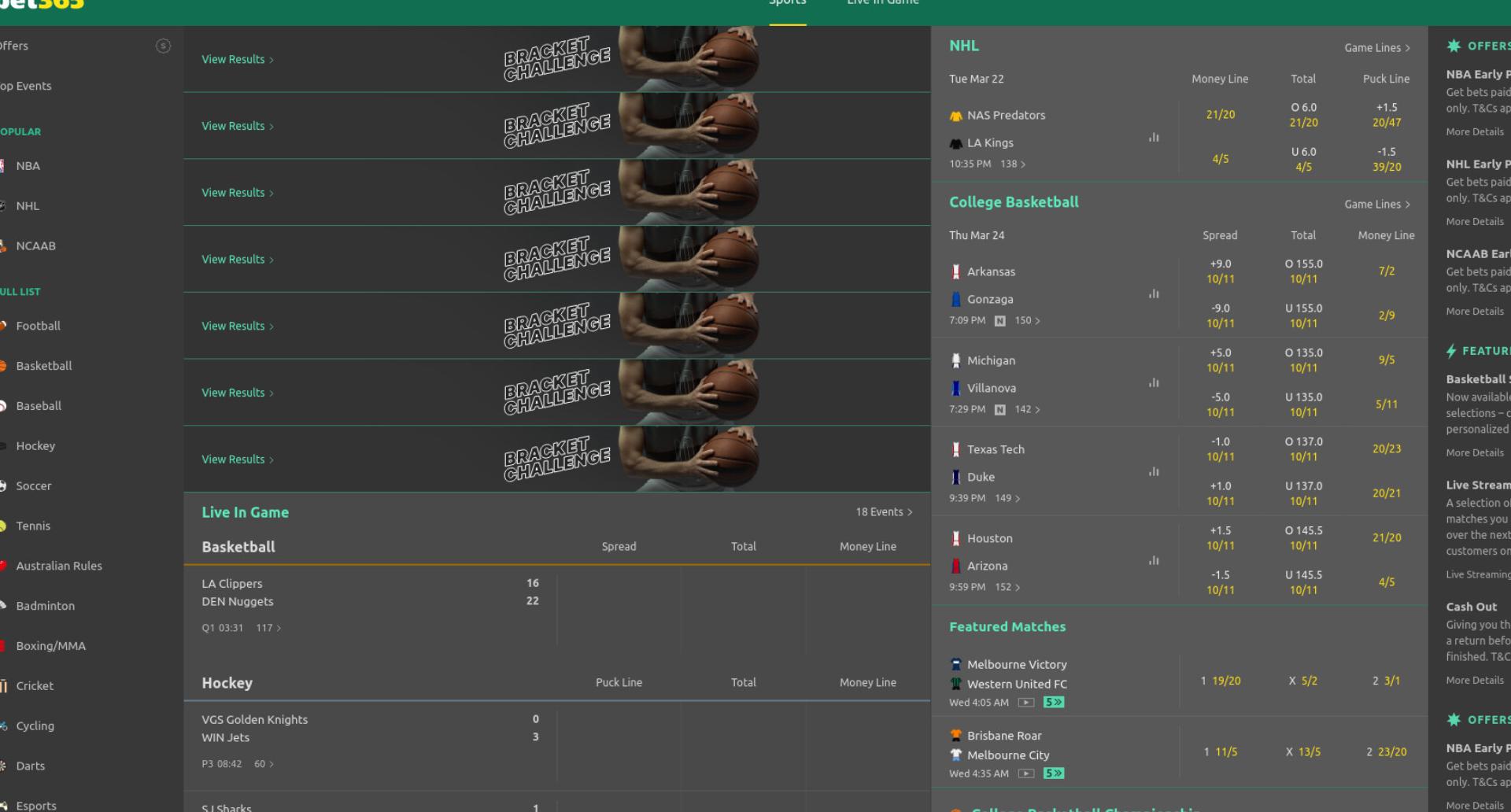
Task: Select Villanova money line 5/11
Action: [1387, 405]
